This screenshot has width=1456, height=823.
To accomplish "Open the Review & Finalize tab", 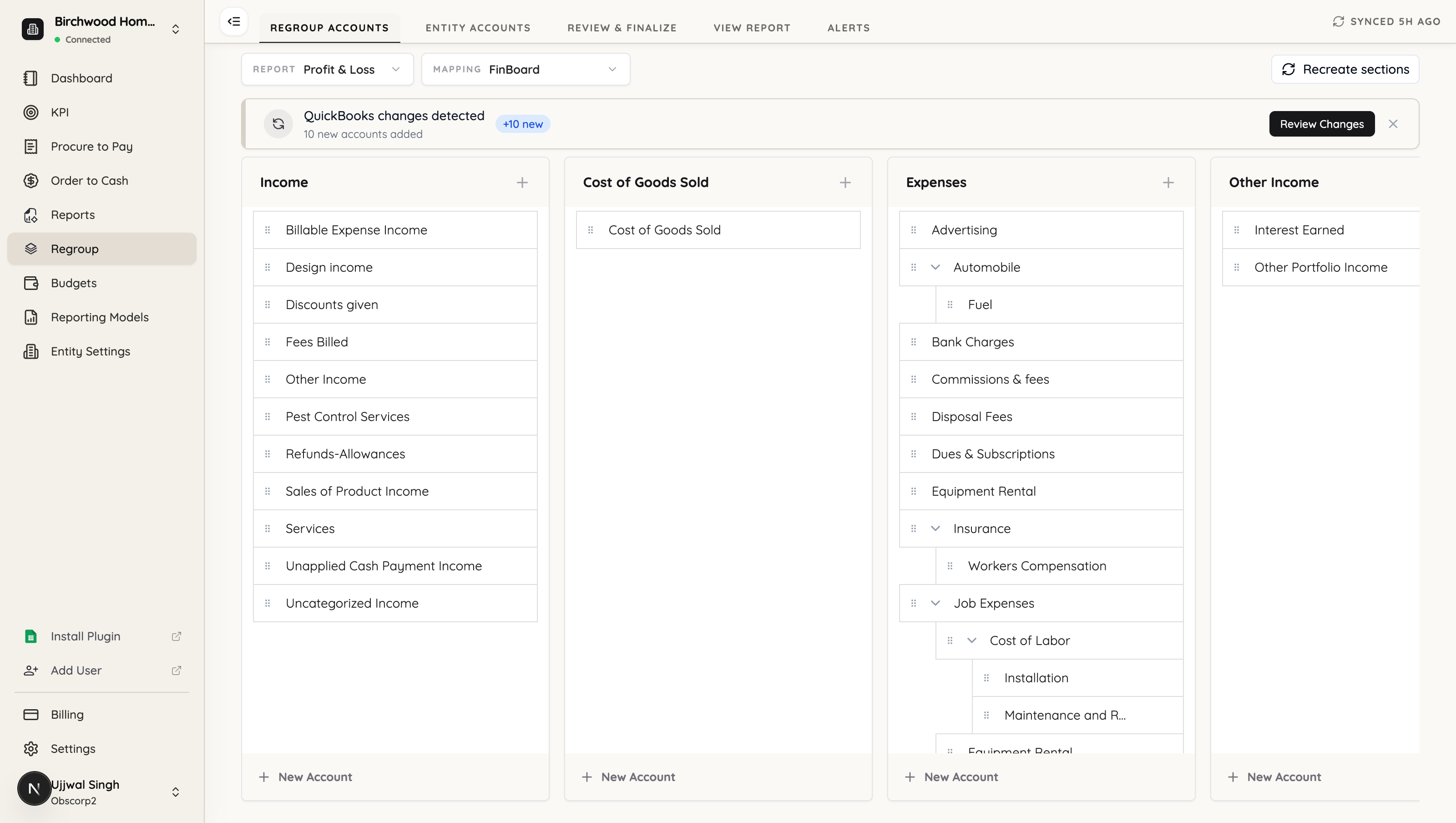I will pos(622,28).
